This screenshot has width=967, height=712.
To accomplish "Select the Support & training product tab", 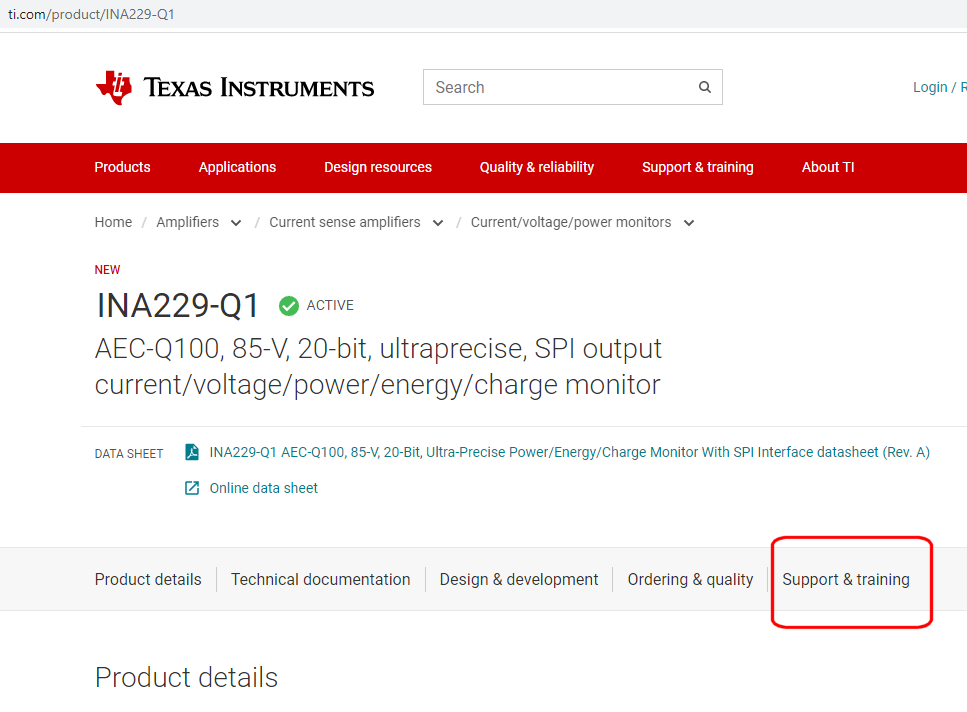I will click(846, 579).
